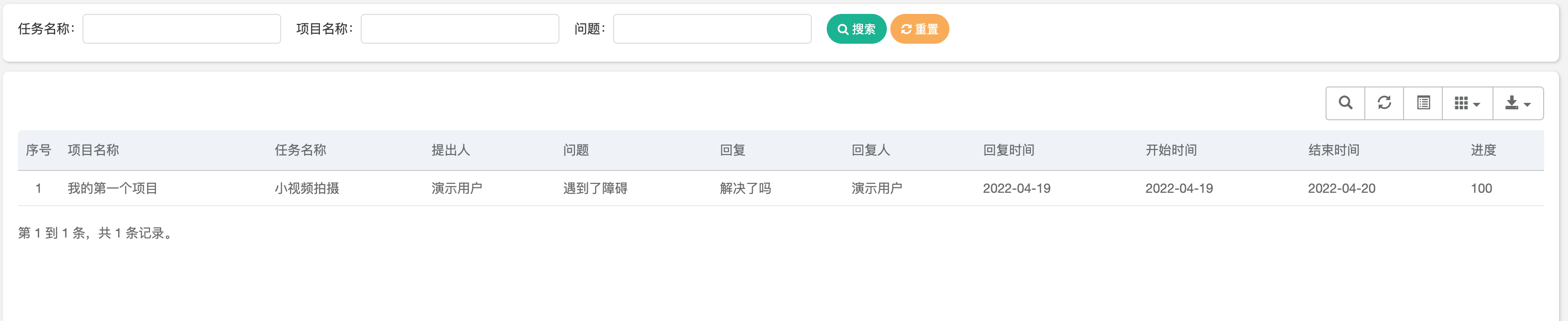Click the green 搜索 button
1568x321 pixels.
tap(857, 29)
